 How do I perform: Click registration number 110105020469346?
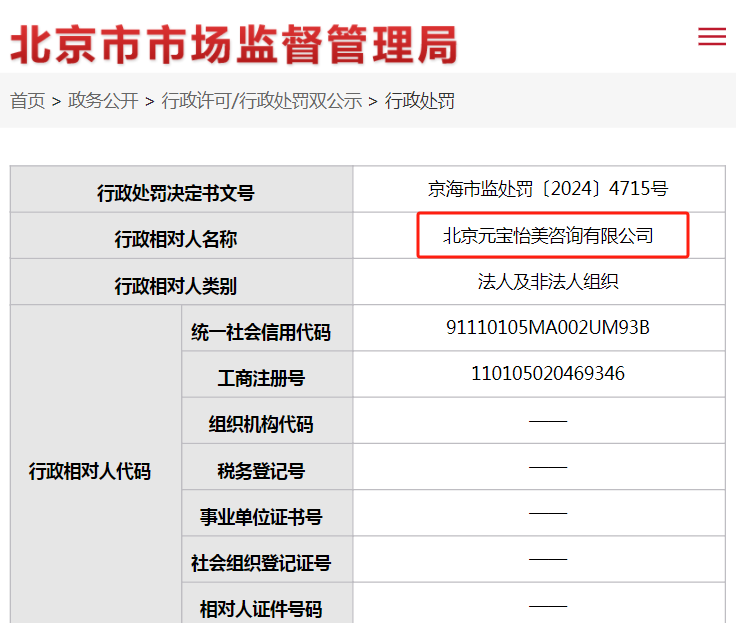click(548, 374)
